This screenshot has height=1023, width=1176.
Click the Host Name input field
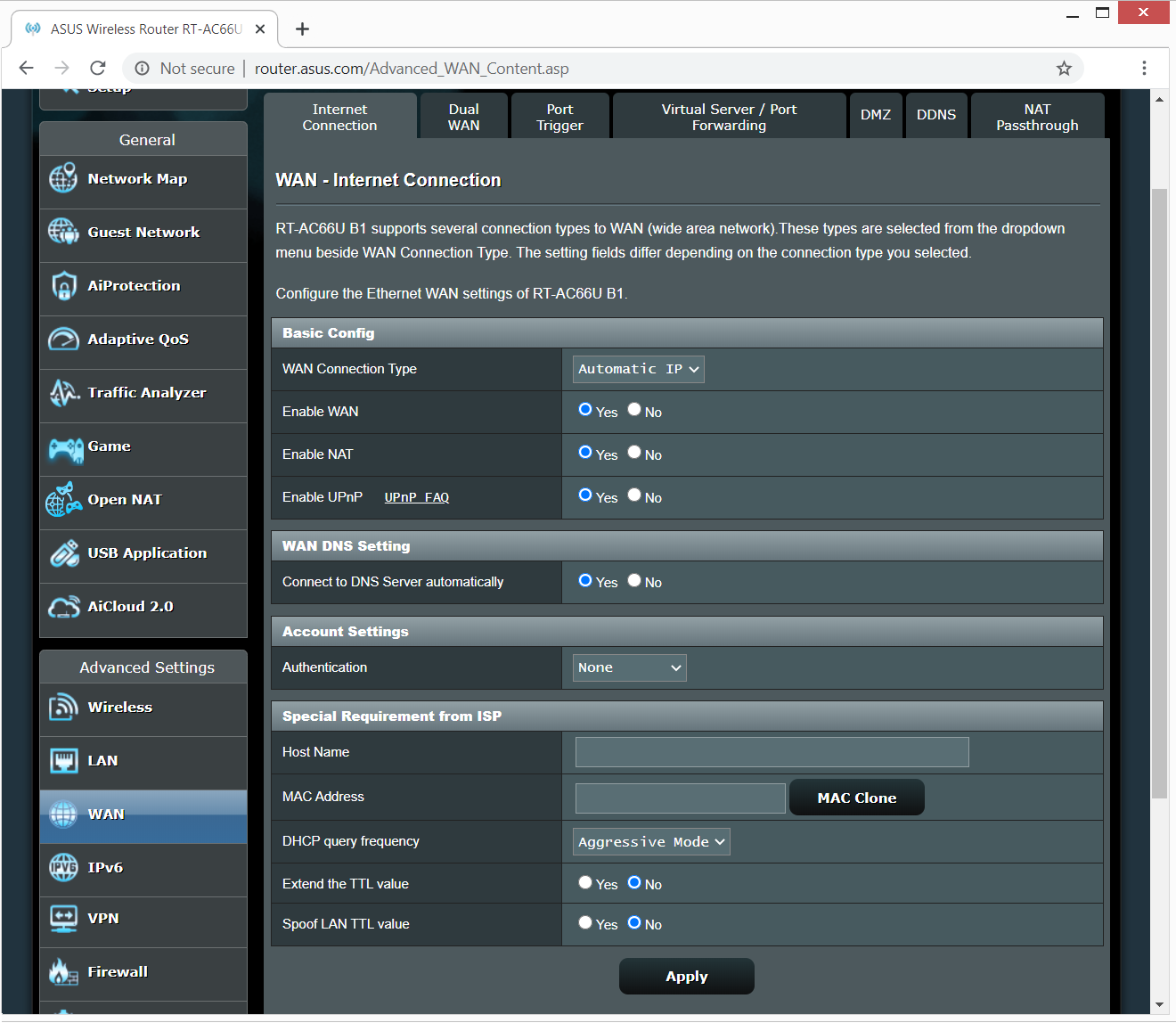tap(772, 752)
